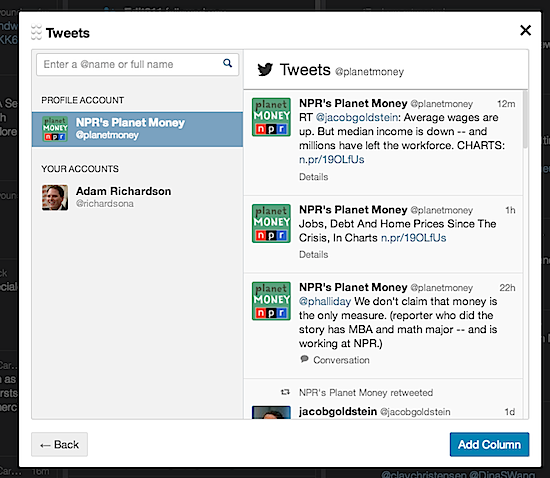Click the Add Column button

click(x=489, y=444)
